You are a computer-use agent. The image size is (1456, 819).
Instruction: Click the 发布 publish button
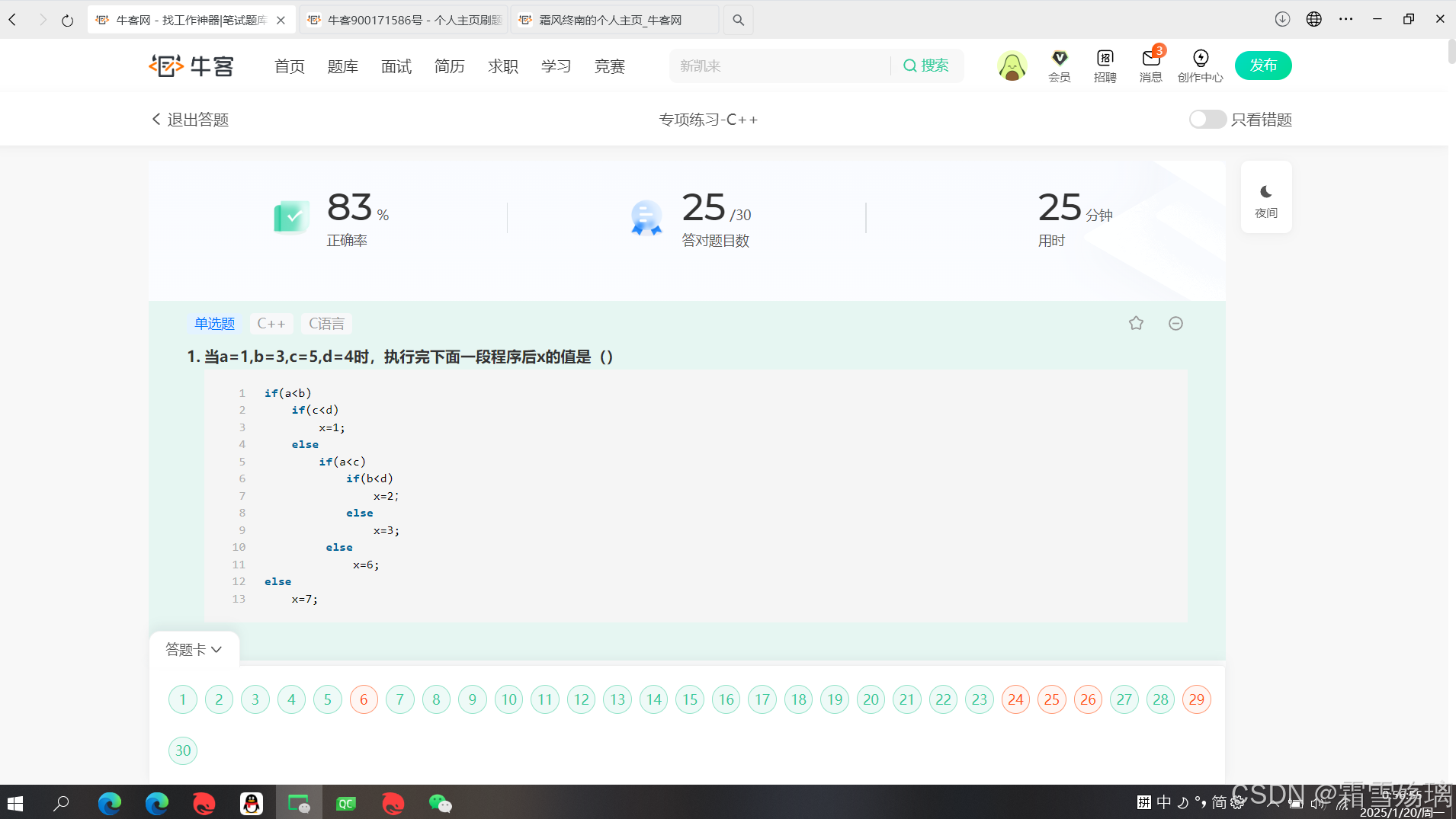tap(1263, 66)
